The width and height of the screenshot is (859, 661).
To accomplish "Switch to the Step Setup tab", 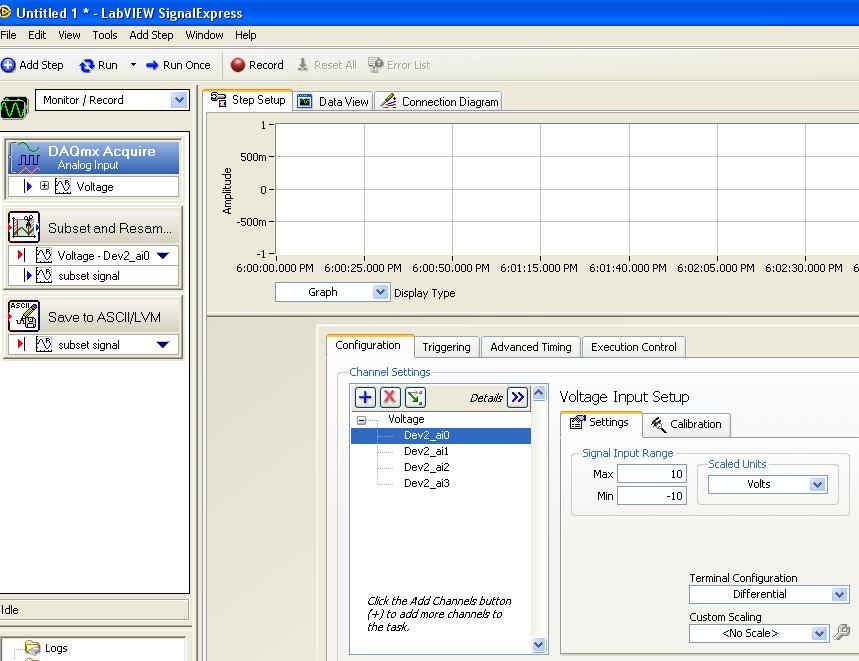I will [x=248, y=100].
